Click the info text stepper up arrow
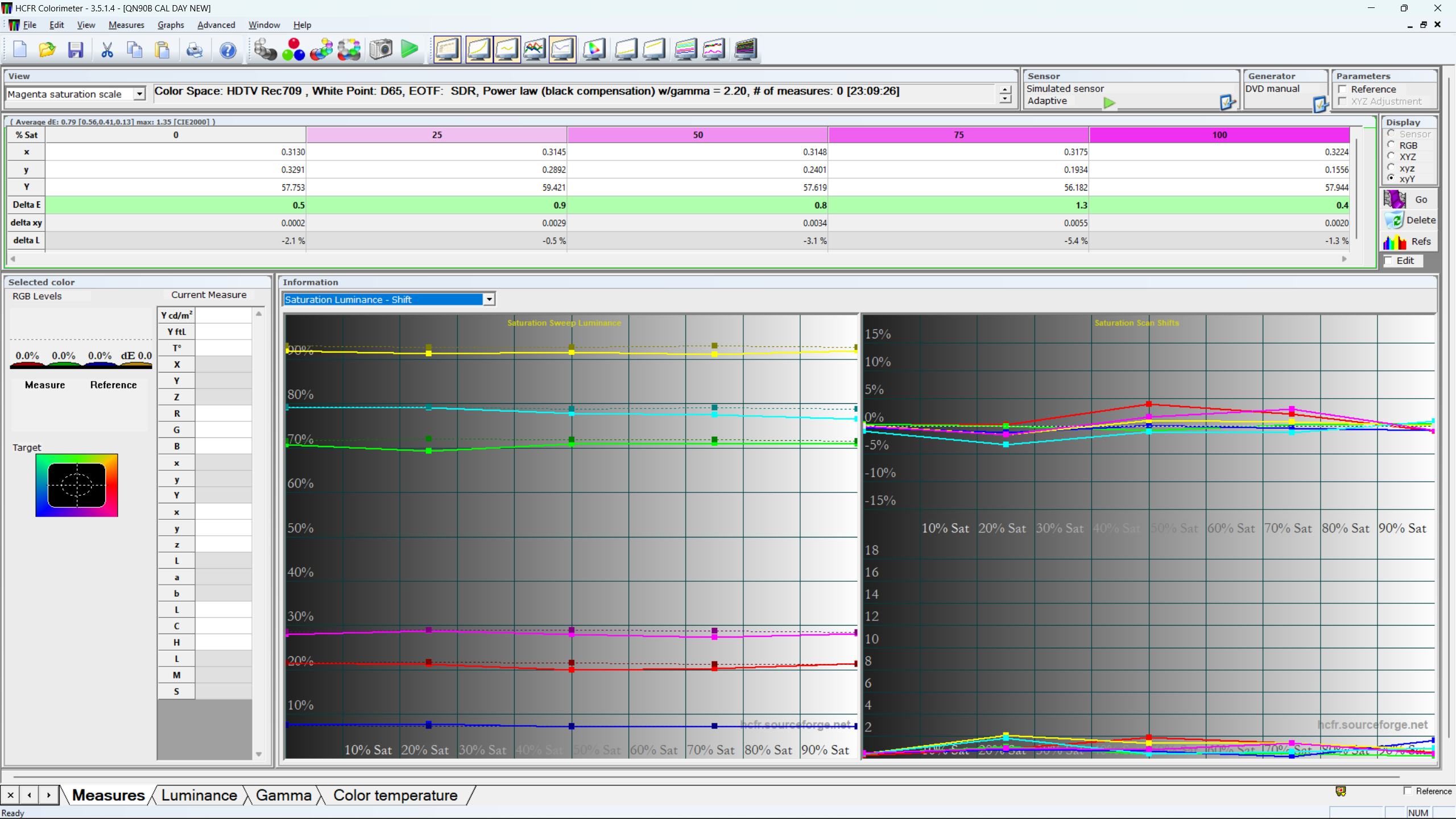The width and height of the screenshot is (1456, 819). coord(1005,89)
